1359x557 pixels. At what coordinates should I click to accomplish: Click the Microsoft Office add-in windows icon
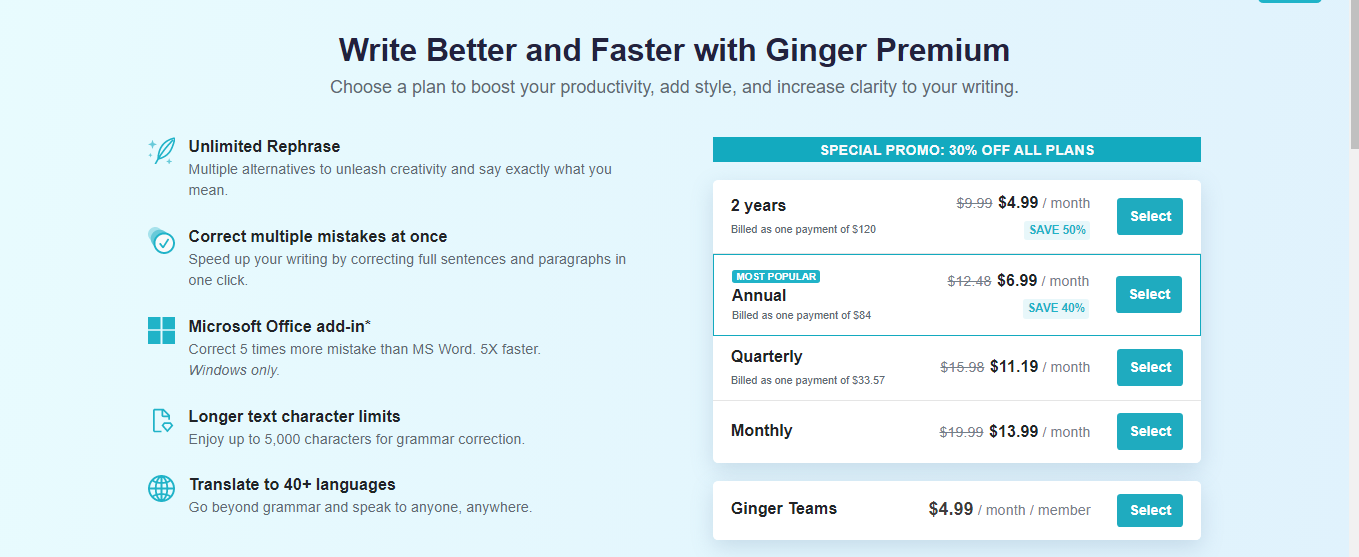tap(161, 330)
